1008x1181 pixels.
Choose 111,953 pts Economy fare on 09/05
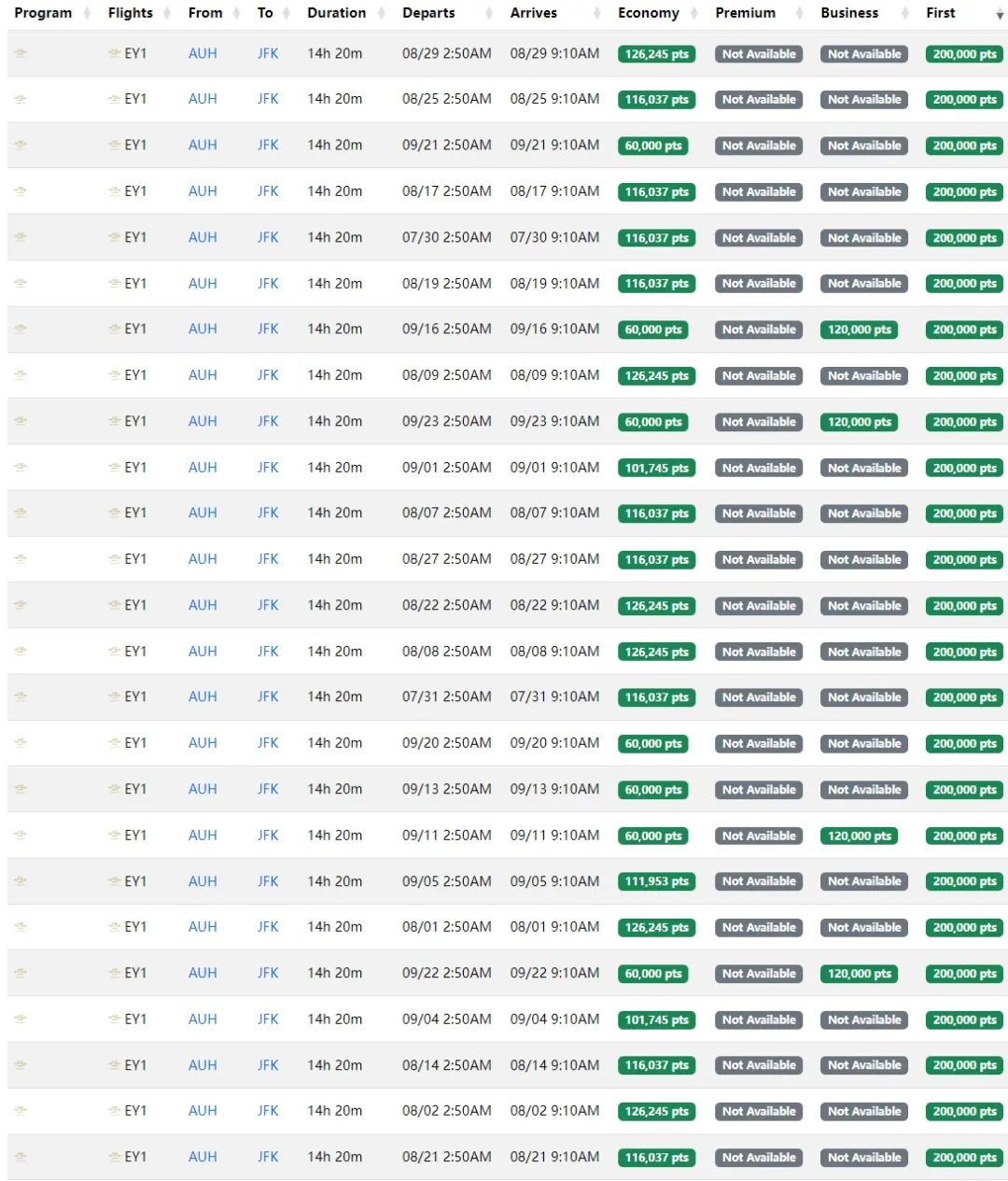656,881
